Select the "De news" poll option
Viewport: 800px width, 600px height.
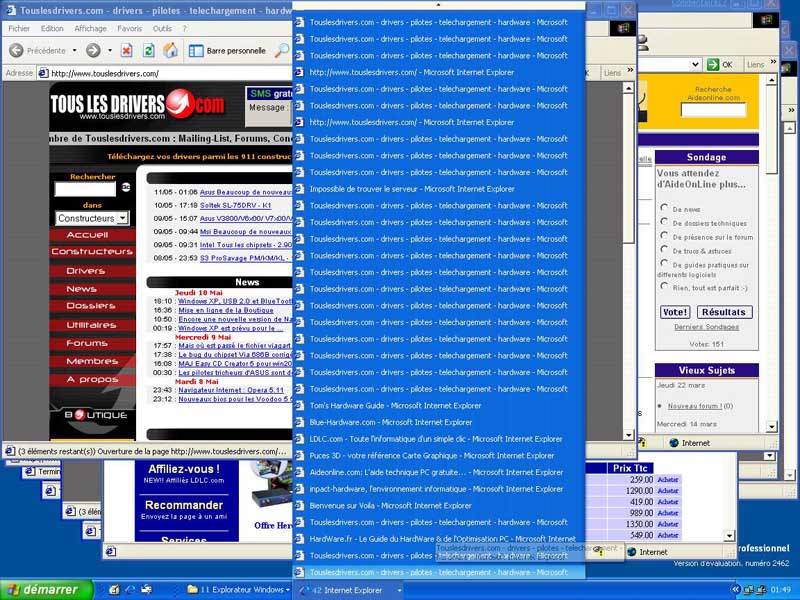click(664, 208)
